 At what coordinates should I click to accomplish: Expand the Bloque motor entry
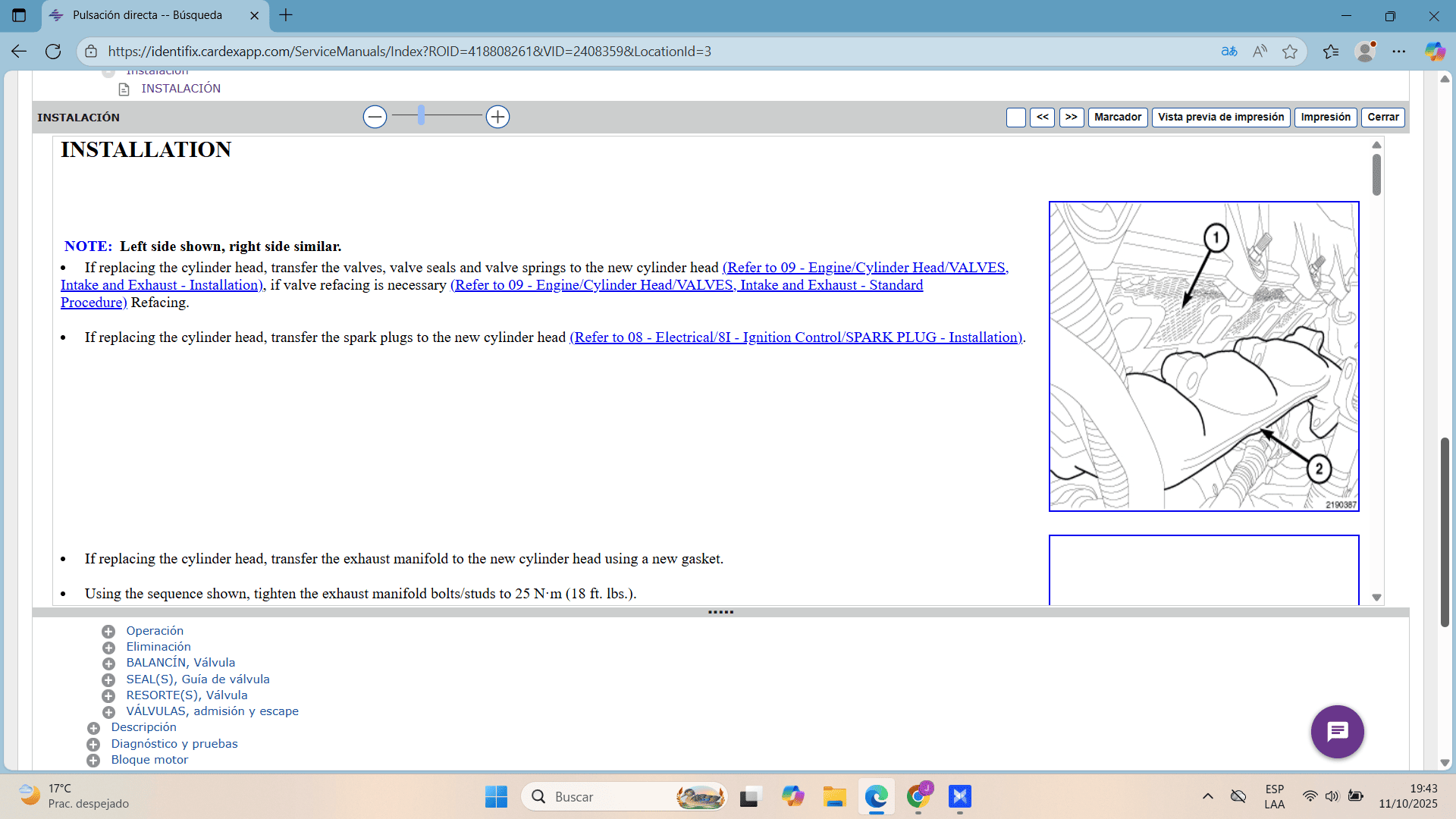pos(93,760)
